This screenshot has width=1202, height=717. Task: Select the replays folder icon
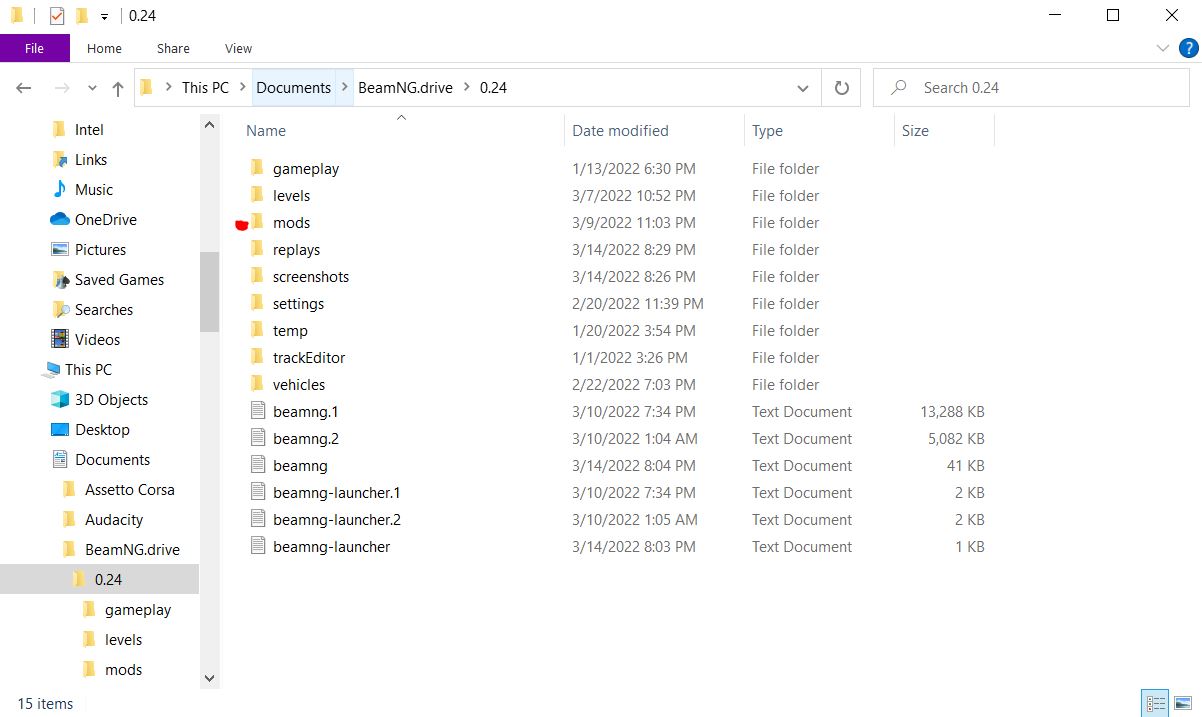click(256, 249)
